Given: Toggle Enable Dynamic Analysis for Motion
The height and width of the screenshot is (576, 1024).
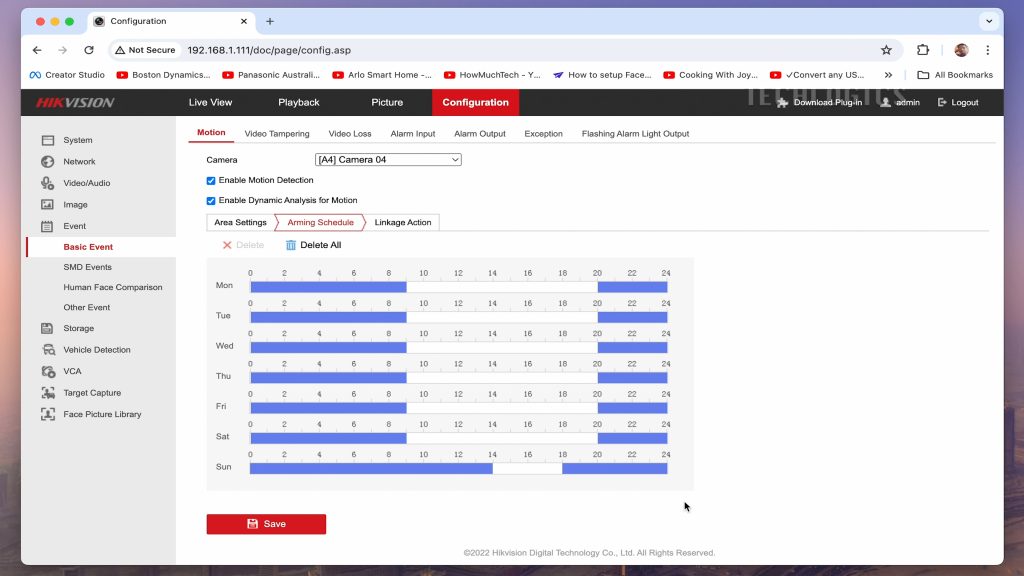Looking at the screenshot, I should click(211, 201).
